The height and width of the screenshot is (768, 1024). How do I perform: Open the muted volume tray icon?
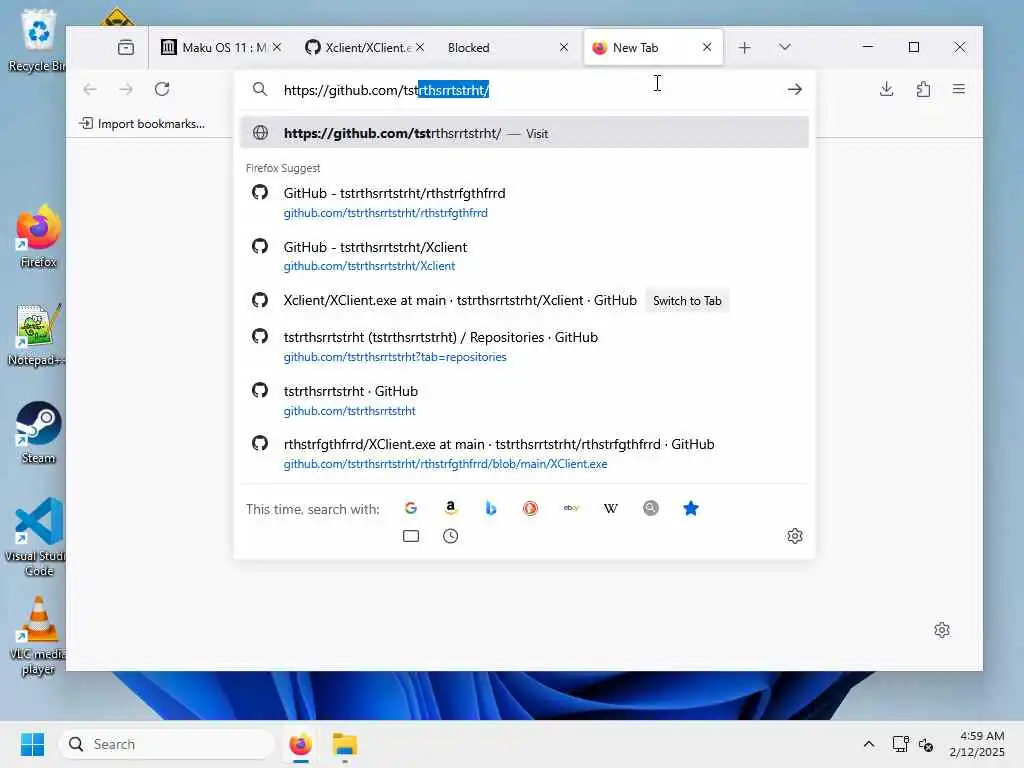tap(926, 744)
